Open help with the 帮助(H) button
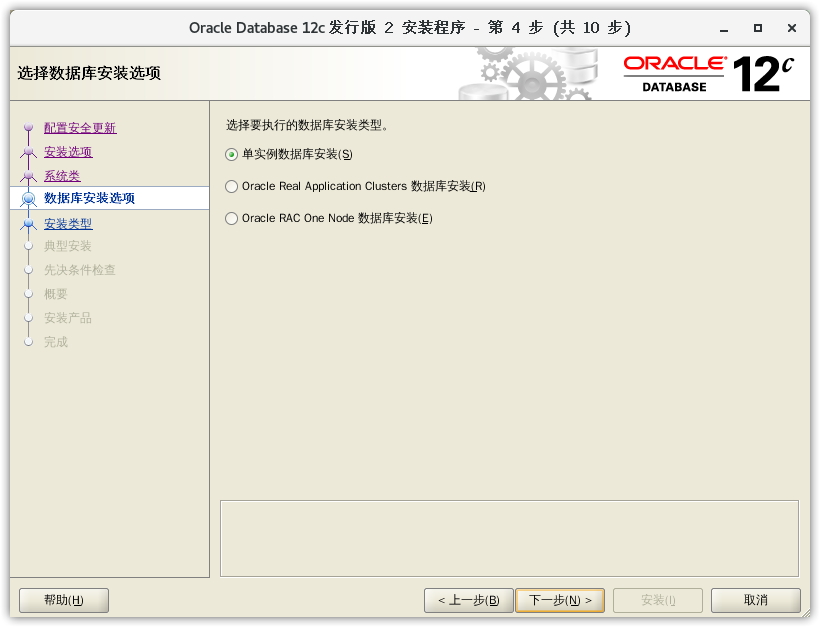820x627 pixels. 64,600
